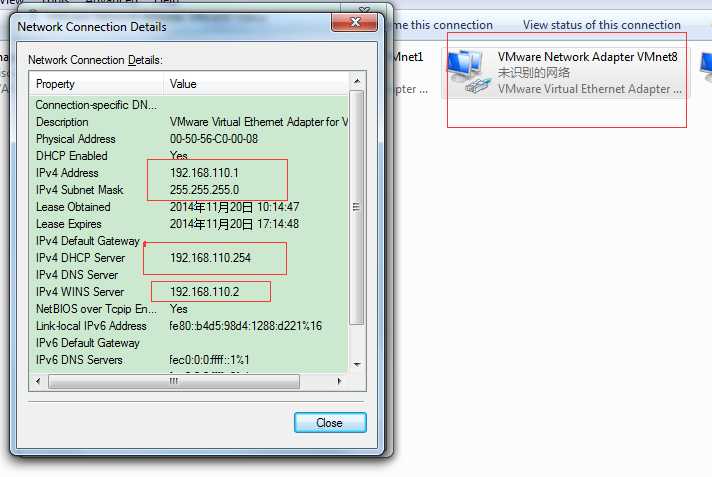The image size is (712, 477).
Task: Select the IPv6 DNS Servers label
Action: 79,360
